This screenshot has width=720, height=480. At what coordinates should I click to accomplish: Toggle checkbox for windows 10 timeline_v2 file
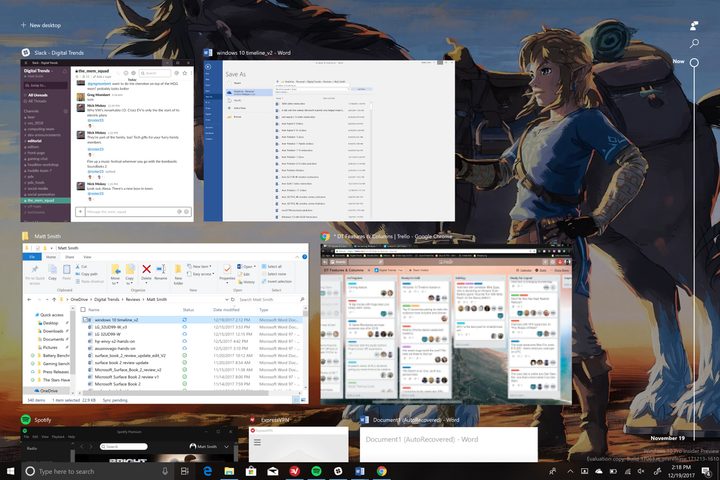[85, 320]
